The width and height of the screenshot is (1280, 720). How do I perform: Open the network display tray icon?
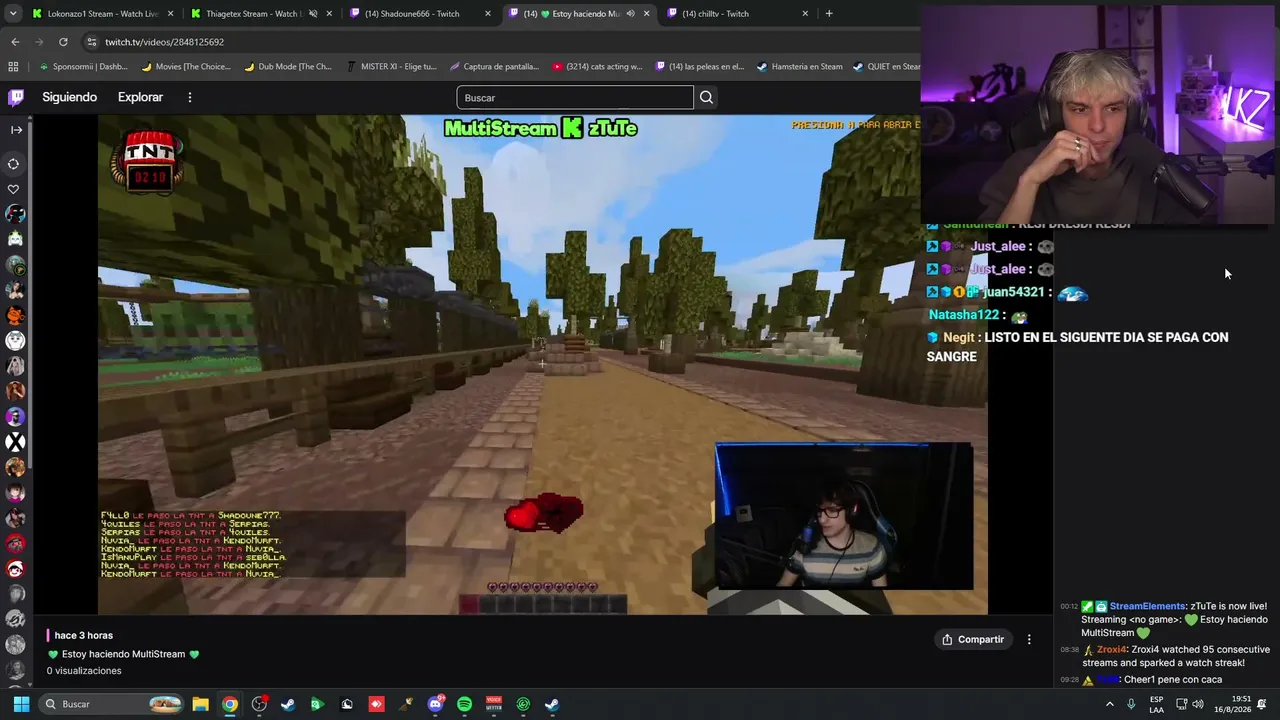tap(1181, 704)
